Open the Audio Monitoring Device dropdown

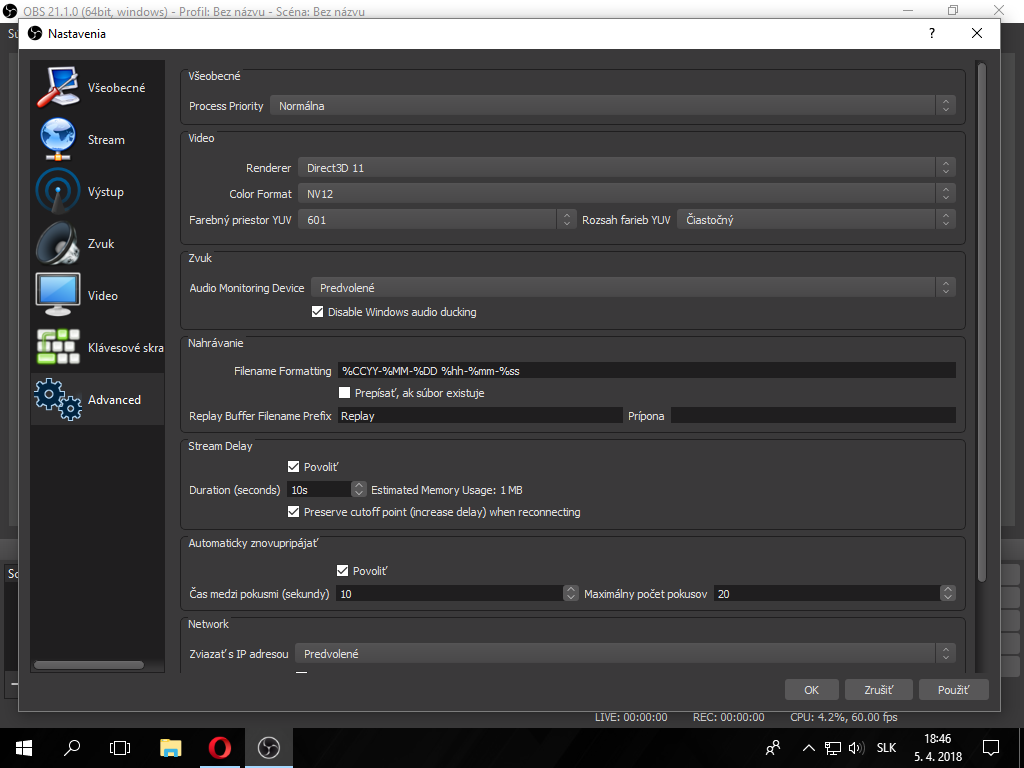click(x=633, y=287)
